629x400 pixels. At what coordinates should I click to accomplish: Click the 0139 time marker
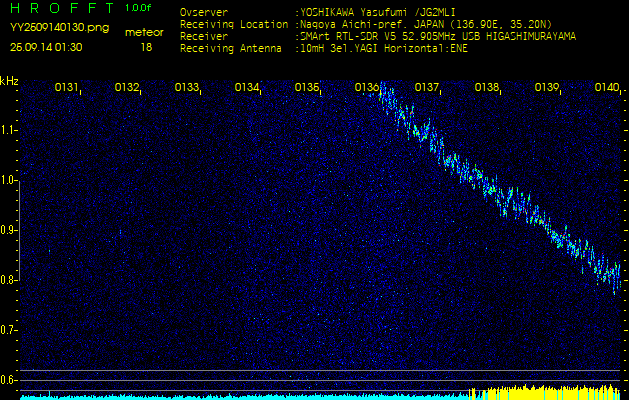pyautogui.click(x=547, y=88)
